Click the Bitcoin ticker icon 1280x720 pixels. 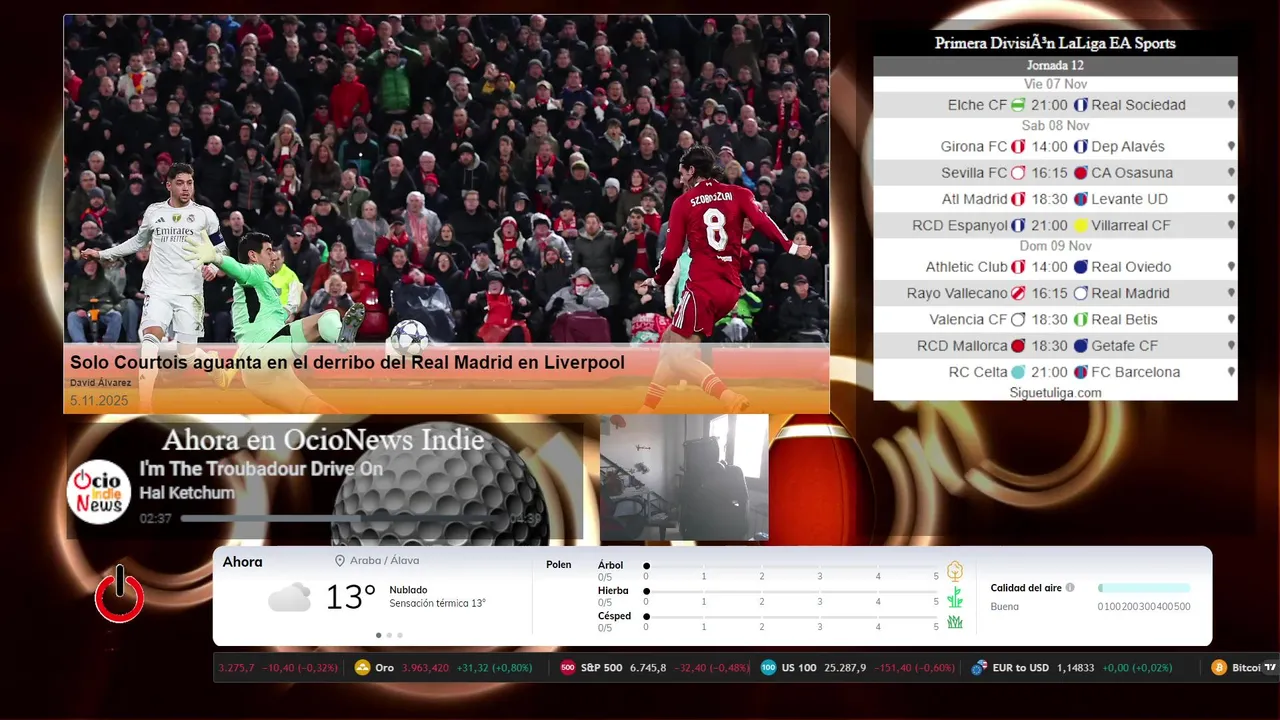tap(1219, 668)
